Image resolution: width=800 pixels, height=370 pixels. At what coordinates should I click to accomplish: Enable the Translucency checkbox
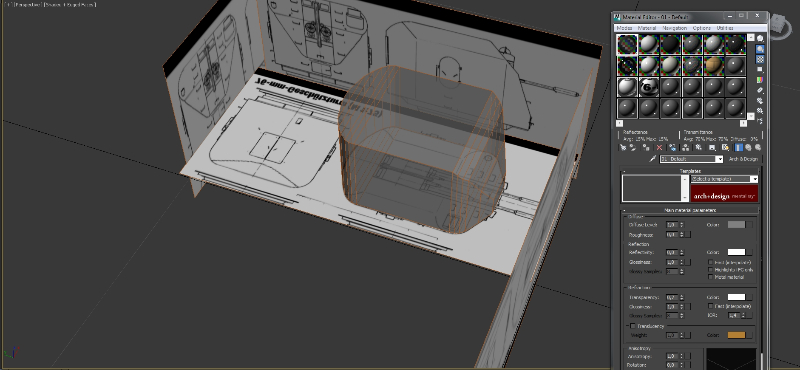(x=633, y=326)
